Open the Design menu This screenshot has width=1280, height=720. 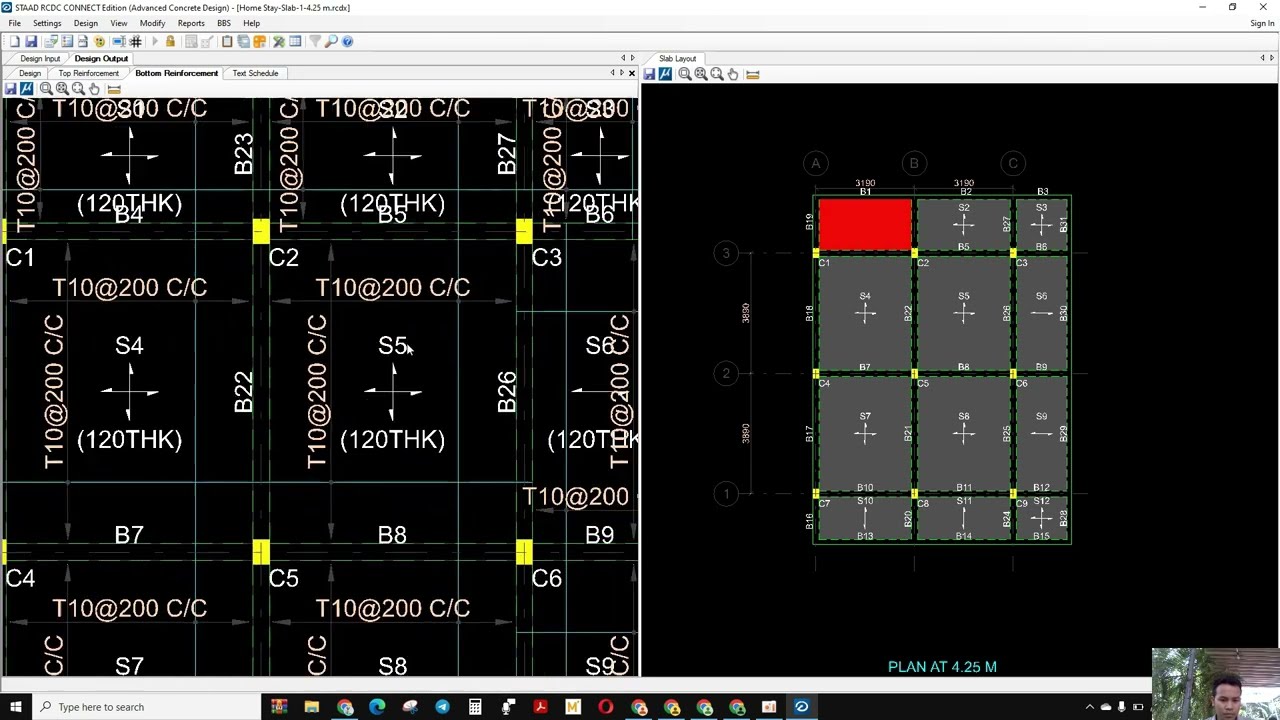(x=86, y=23)
